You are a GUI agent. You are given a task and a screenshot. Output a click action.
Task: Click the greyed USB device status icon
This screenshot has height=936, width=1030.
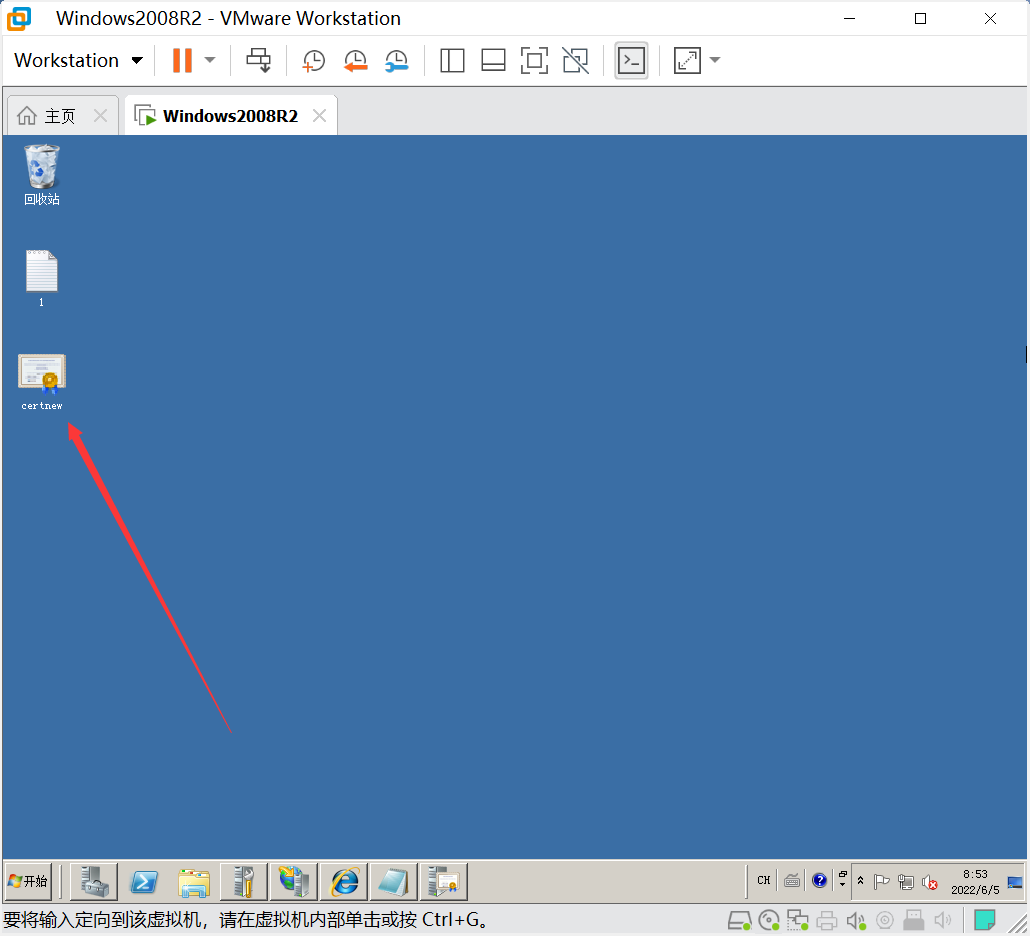914,920
